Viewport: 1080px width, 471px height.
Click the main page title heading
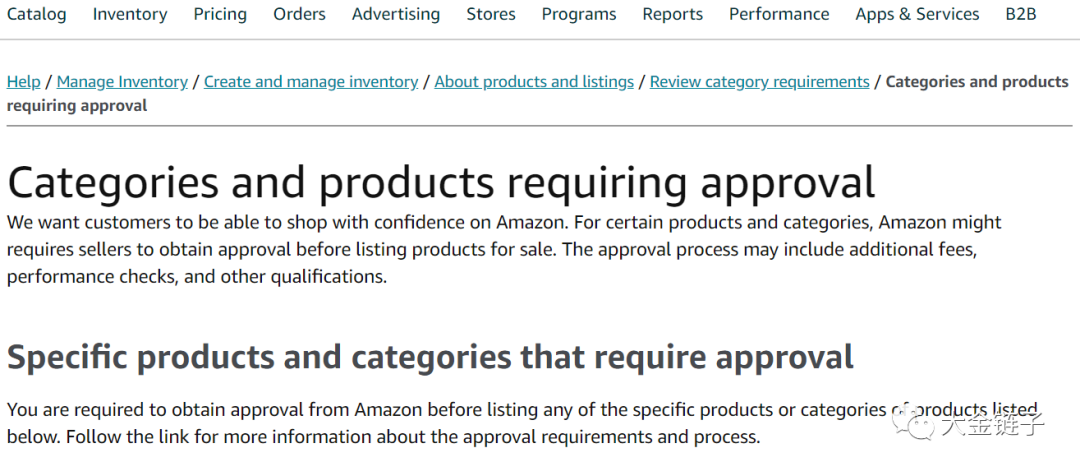[x=442, y=182]
